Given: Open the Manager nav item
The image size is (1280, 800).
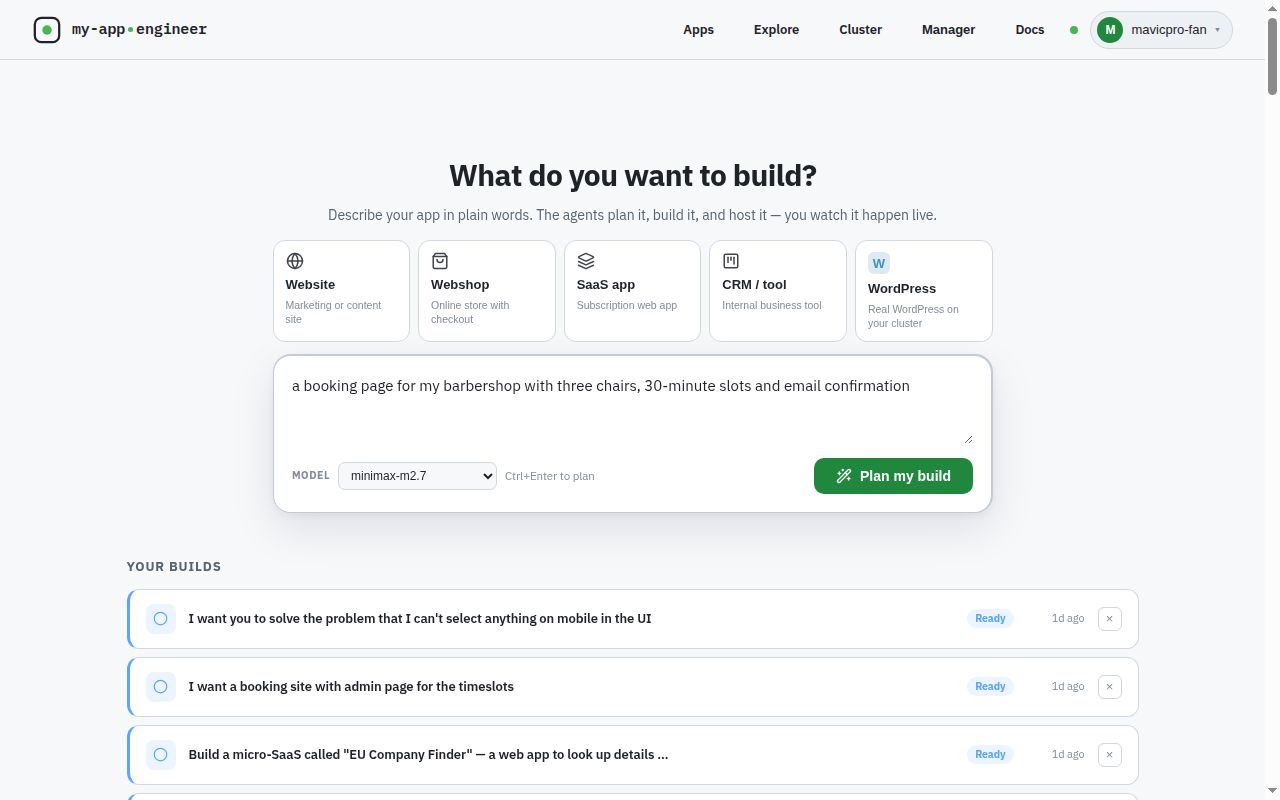Looking at the screenshot, I should (x=948, y=30).
